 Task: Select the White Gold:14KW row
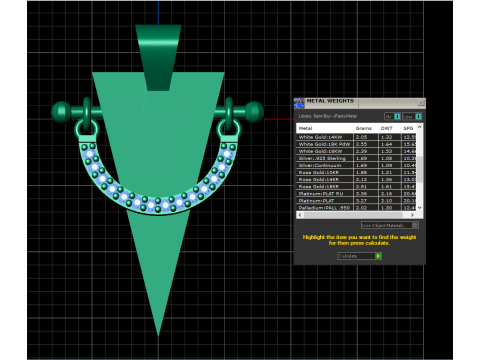coord(356,137)
